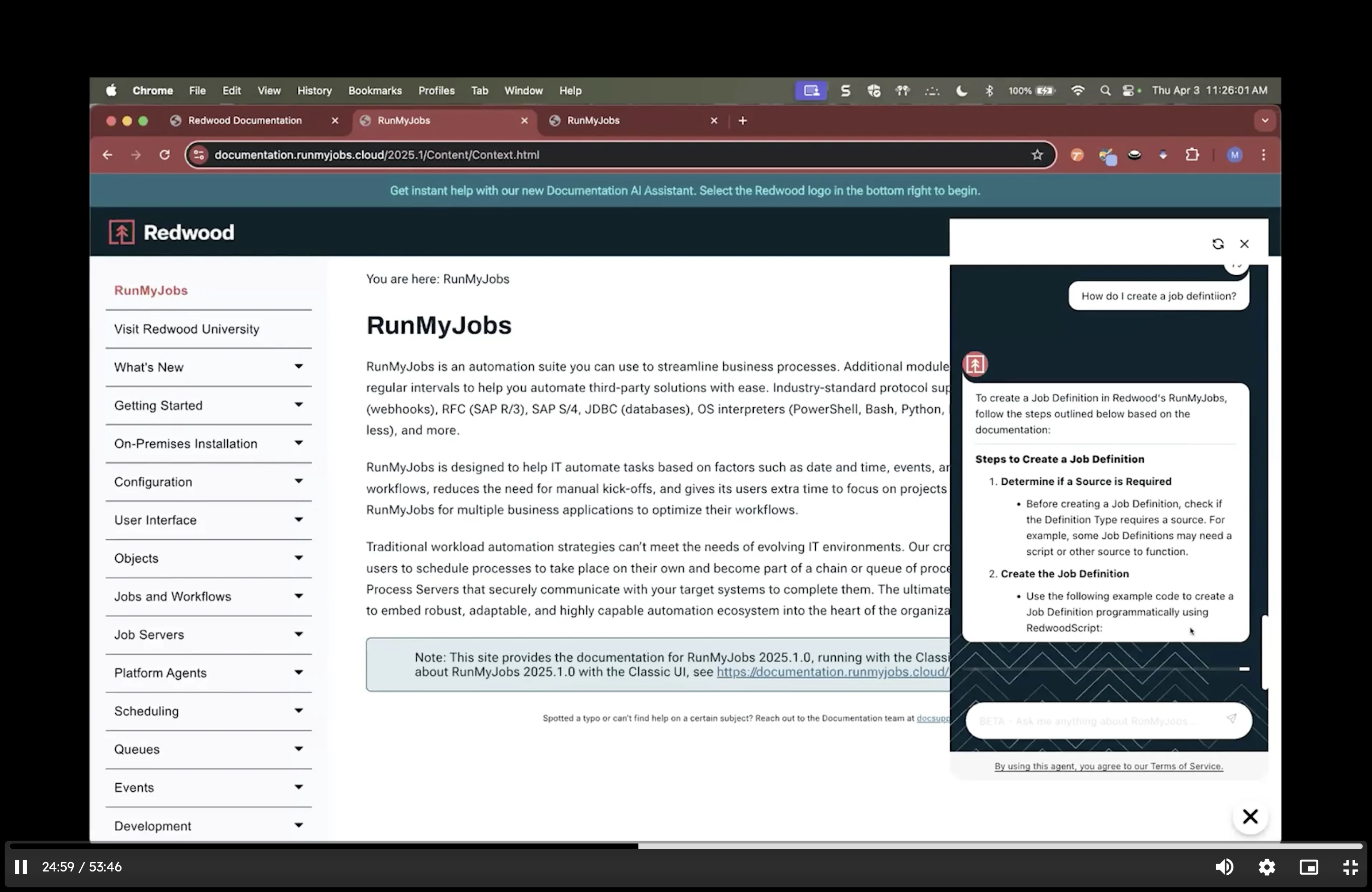The image size is (1372, 892).
Task: Open the Chrome profile avatar M
Action: pos(1234,154)
